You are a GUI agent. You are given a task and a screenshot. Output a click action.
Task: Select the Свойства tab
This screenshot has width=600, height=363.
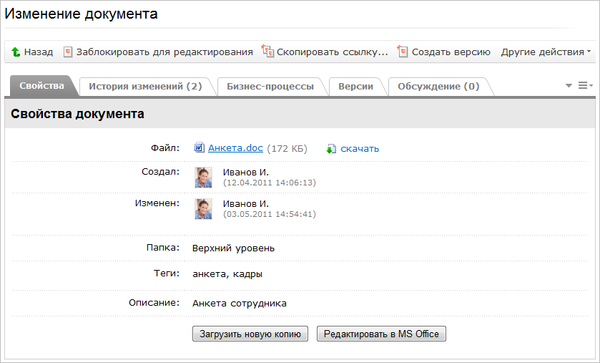click(x=42, y=86)
